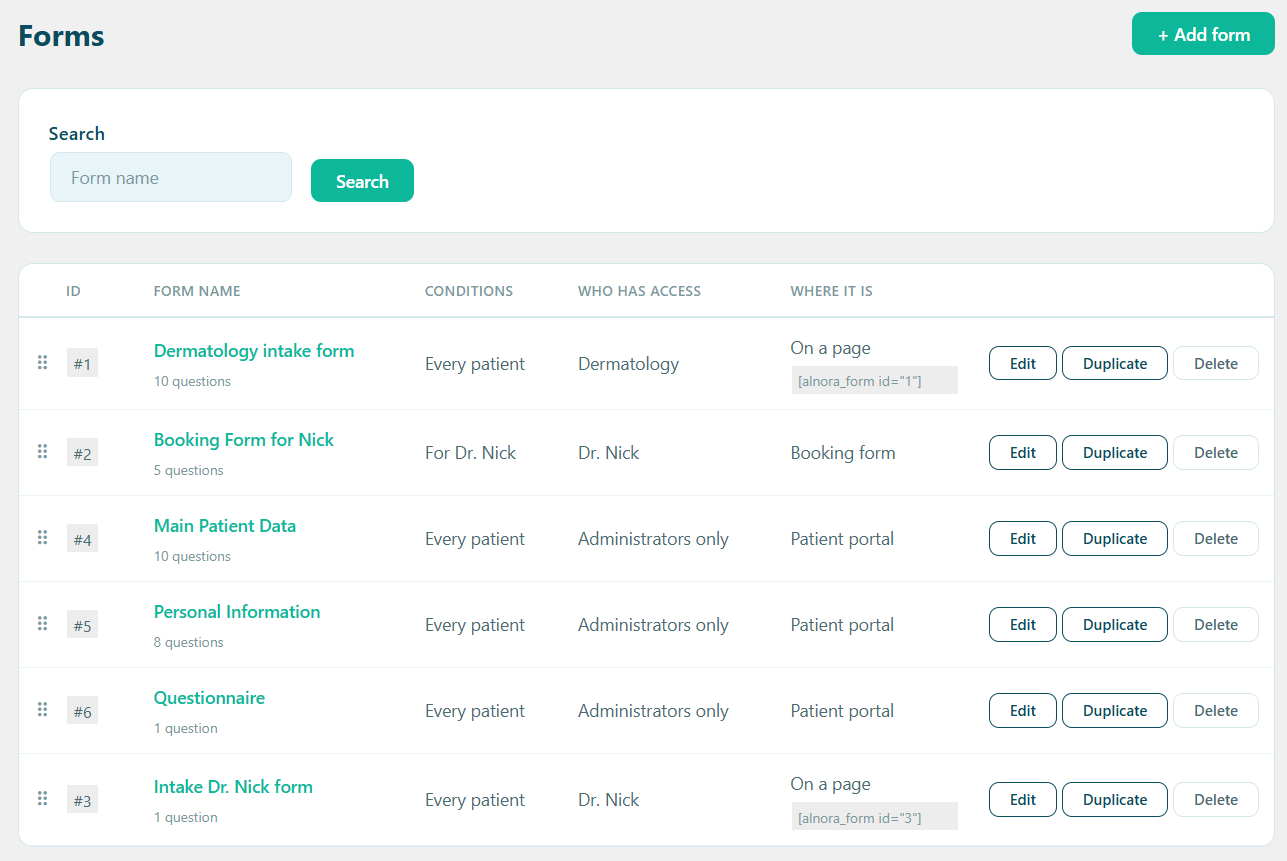
Task: Click the drag handle for Dermatology intake form
Action: click(42, 362)
